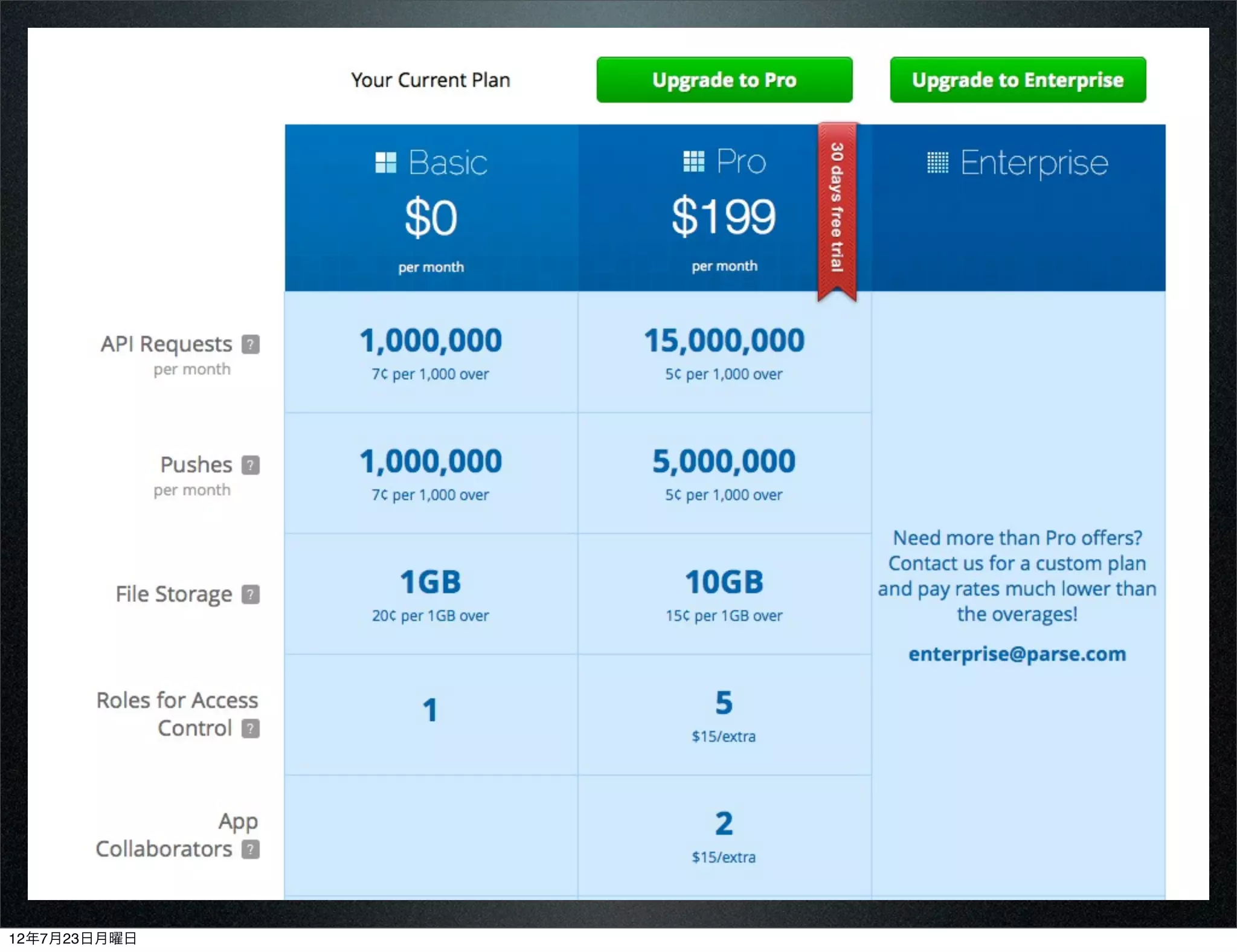This screenshot has height=952, width=1237.
Task: Click the 30 days free trial ribbon
Action: point(837,208)
